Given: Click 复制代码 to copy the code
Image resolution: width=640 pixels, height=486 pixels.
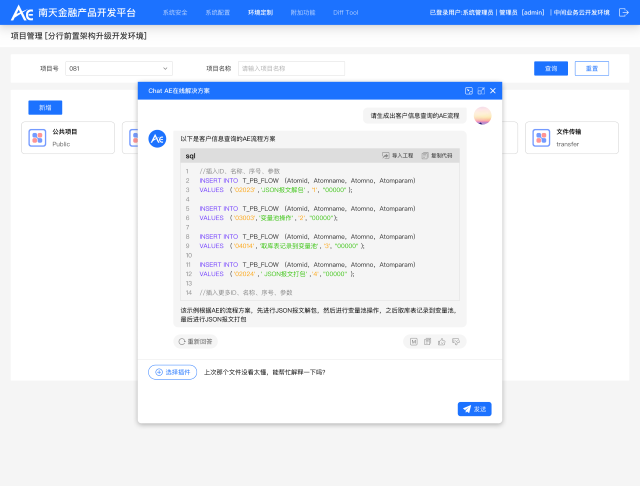Looking at the screenshot, I should click(x=437, y=156).
